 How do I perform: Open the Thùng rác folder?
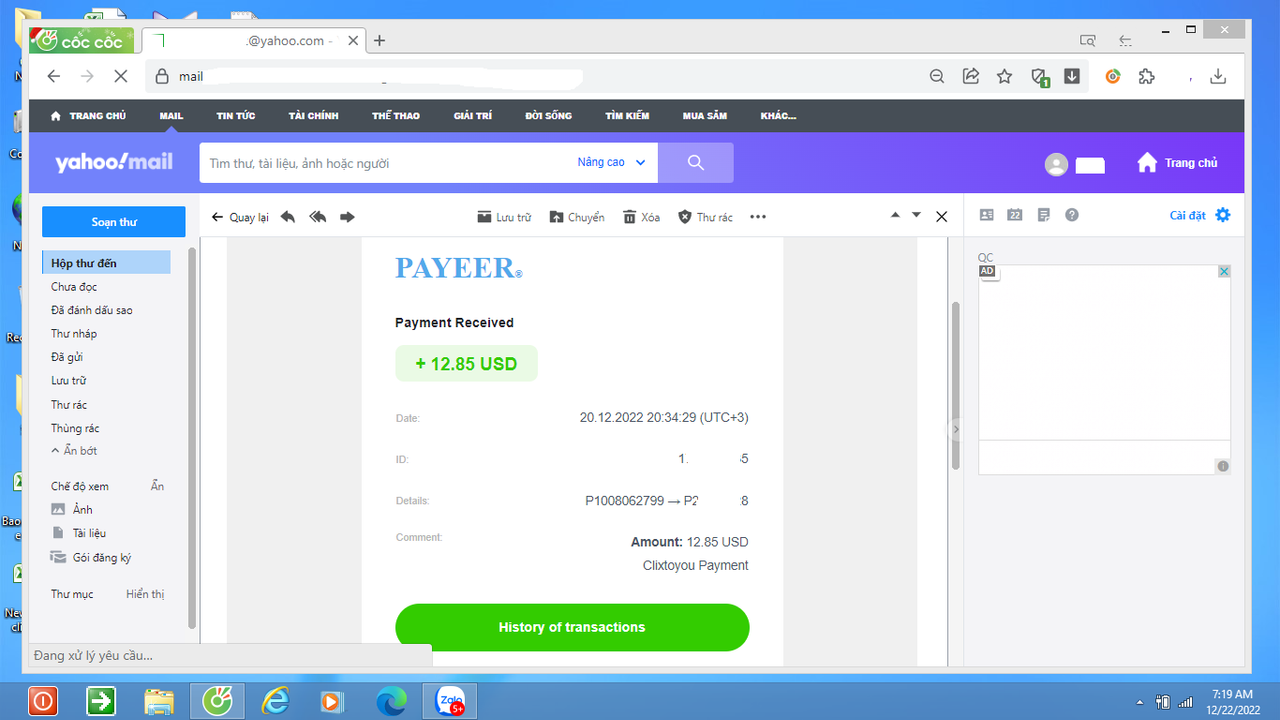(x=75, y=428)
